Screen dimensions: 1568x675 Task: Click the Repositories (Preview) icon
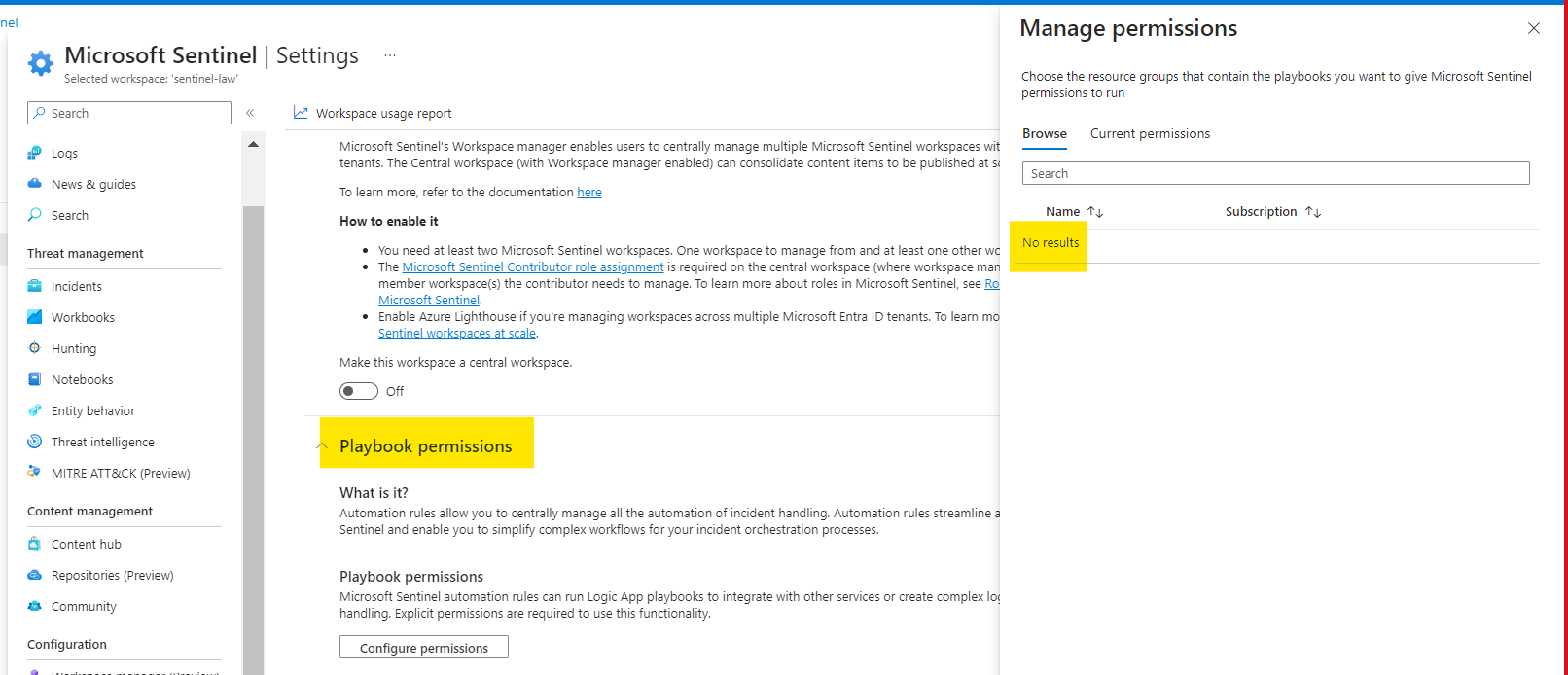35,575
